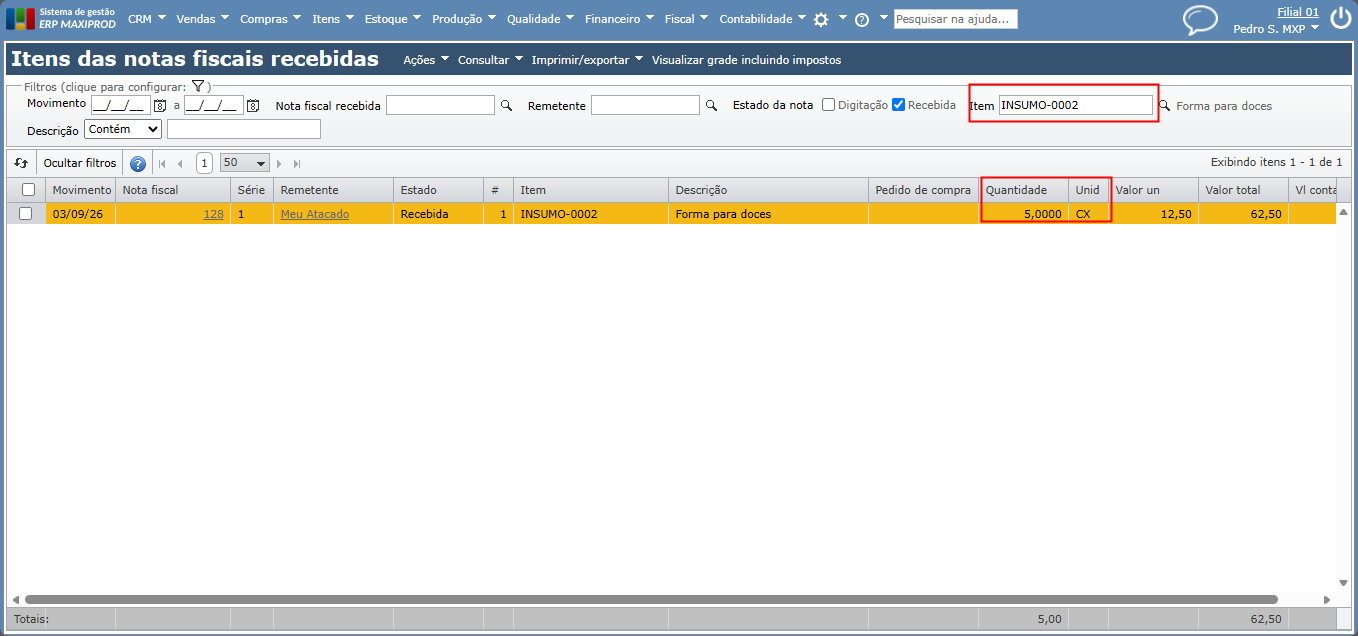Click the blue help icon next to Ocultar filtros

(138, 163)
